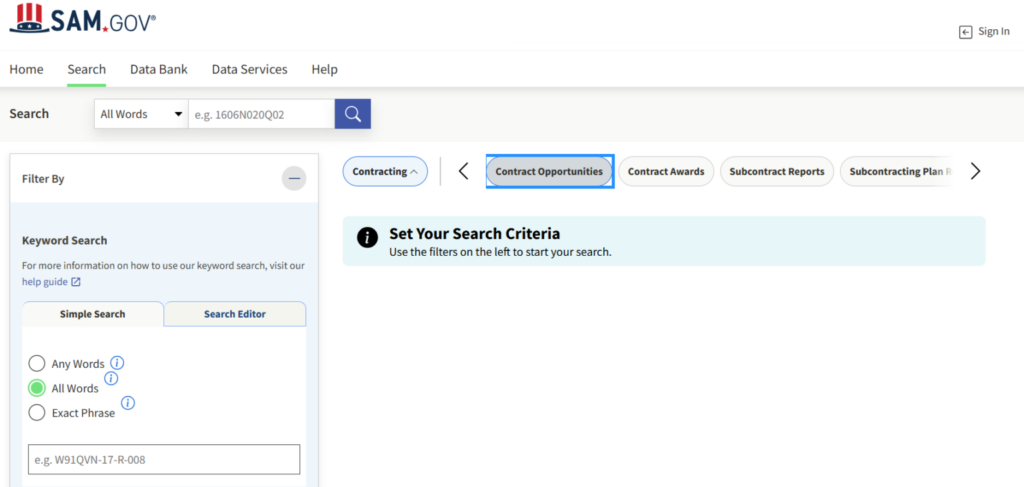The height and width of the screenshot is (487, 1024).
Task: Click the Filter By heading text
Action: (x=43, y=178)
